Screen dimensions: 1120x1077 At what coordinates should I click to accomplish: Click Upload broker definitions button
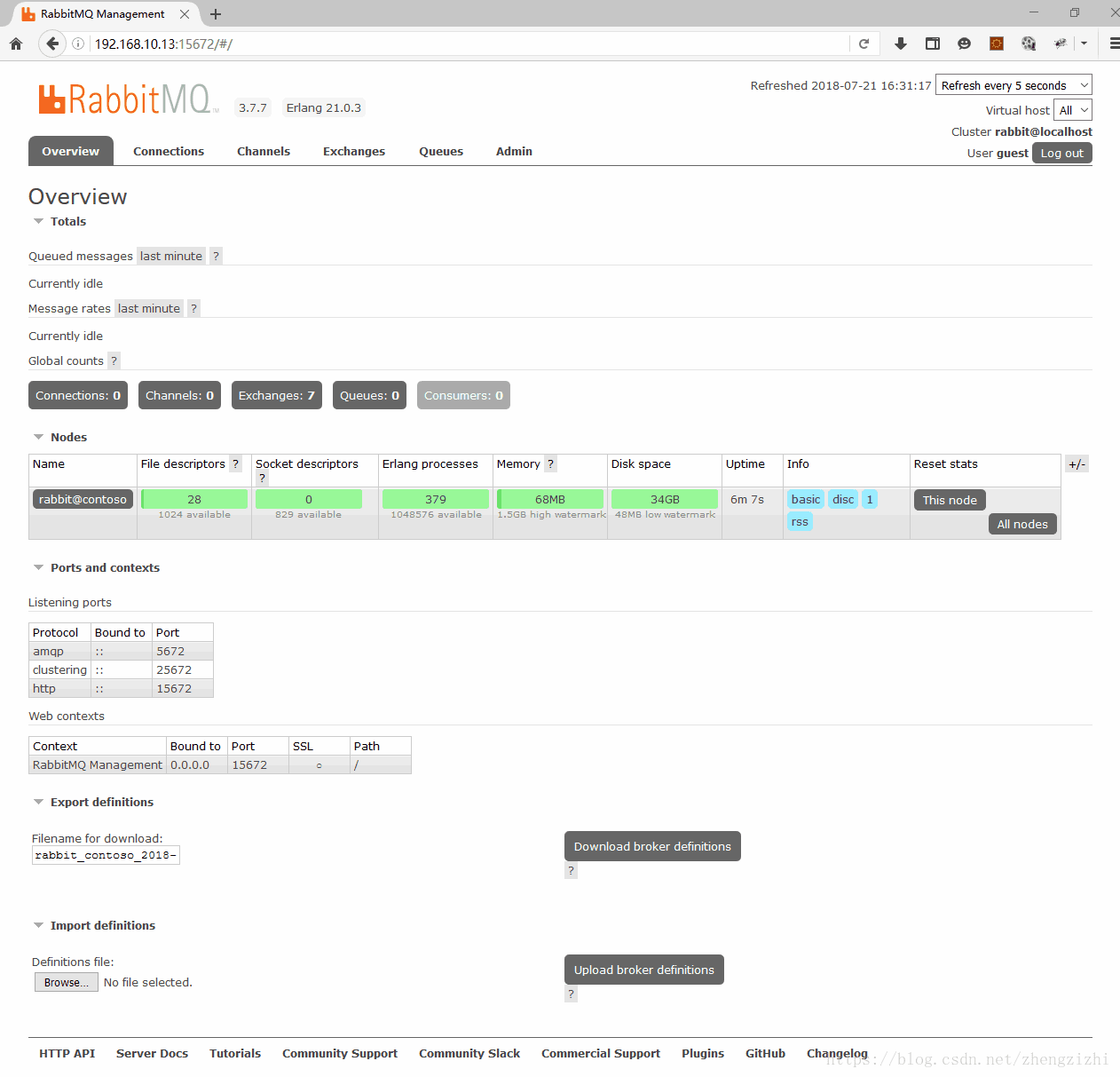coord(644,970)
